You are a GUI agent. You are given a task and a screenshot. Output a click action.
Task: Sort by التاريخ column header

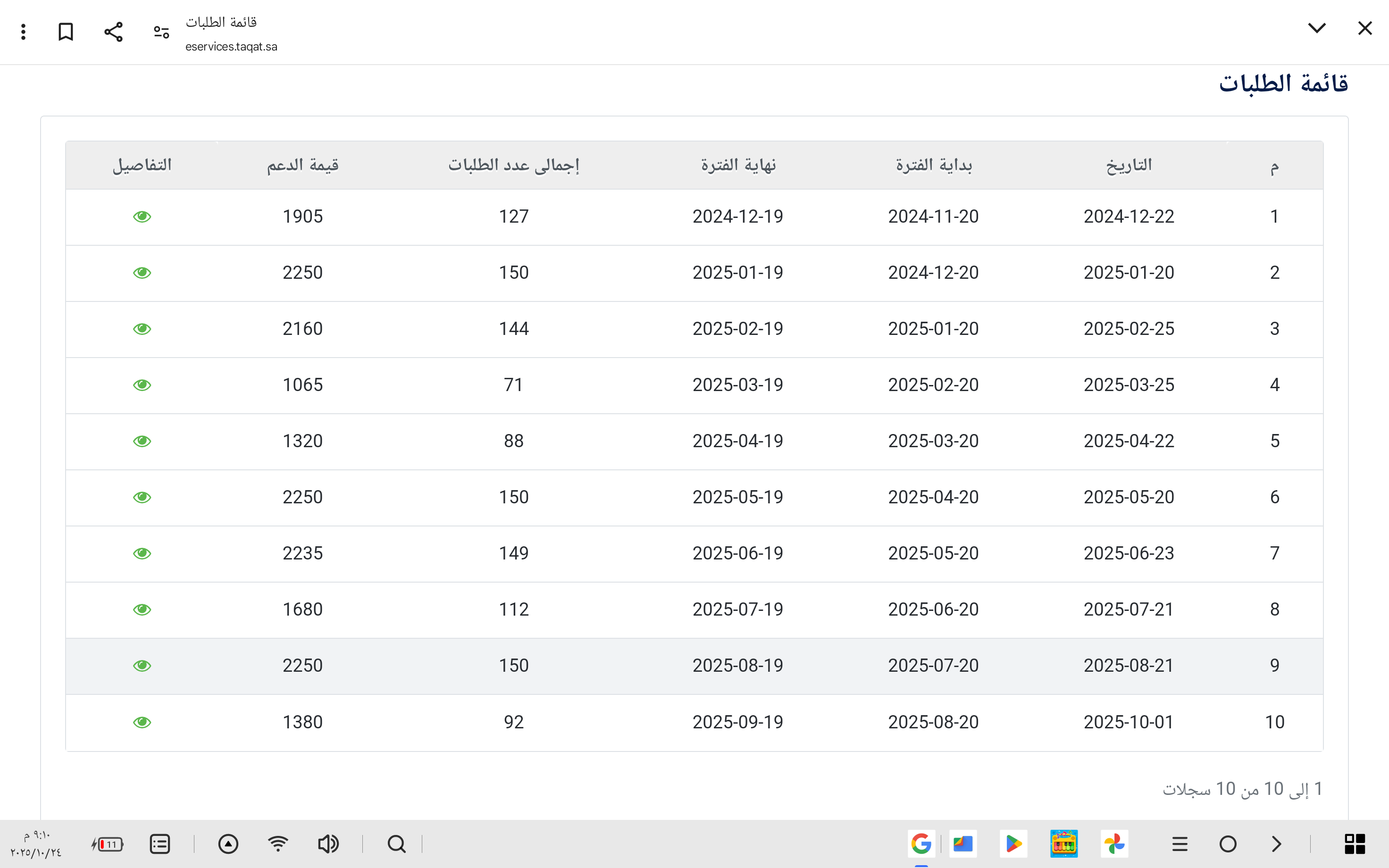click(1129, 165)
